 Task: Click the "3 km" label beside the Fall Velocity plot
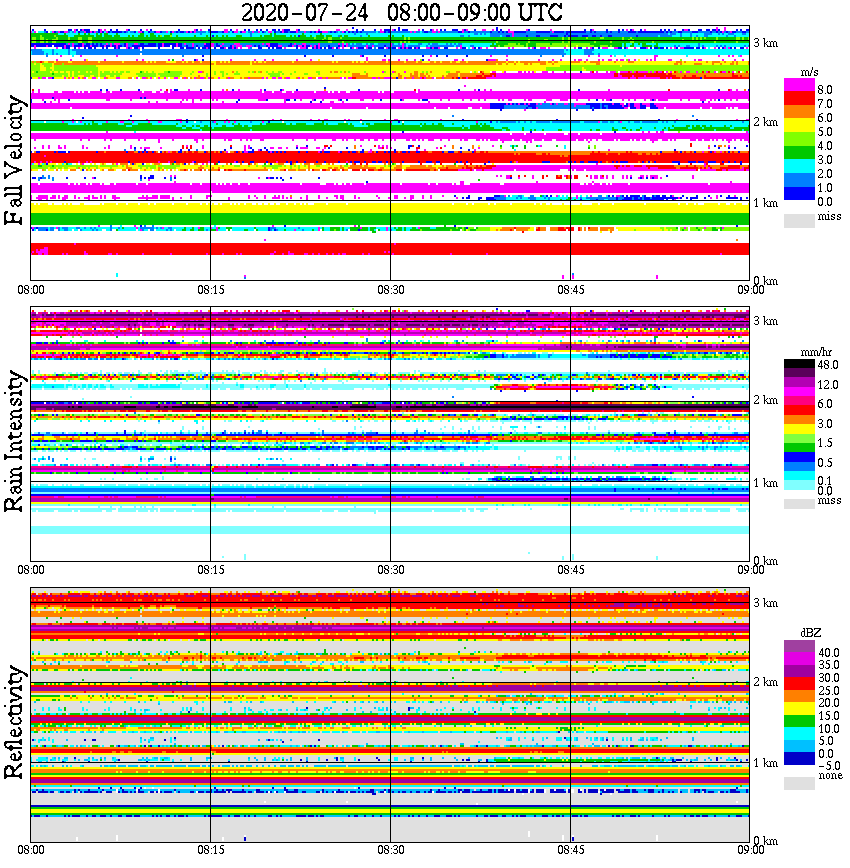point(765,43)
